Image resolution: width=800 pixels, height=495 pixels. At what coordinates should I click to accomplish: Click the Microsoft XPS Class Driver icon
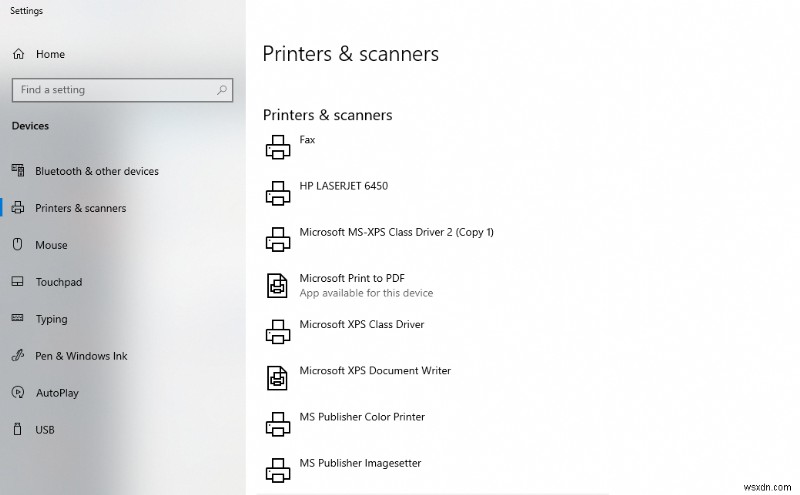pos(278,332)
